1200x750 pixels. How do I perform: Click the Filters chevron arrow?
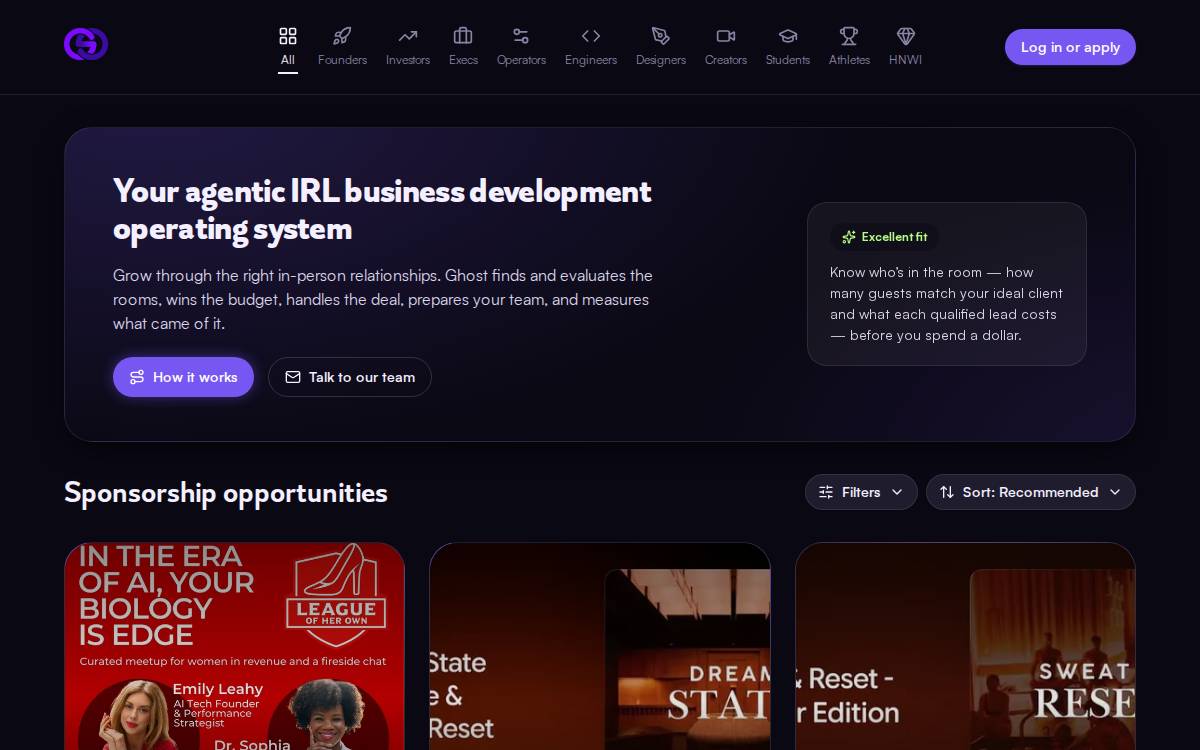(x=897, y=492)
